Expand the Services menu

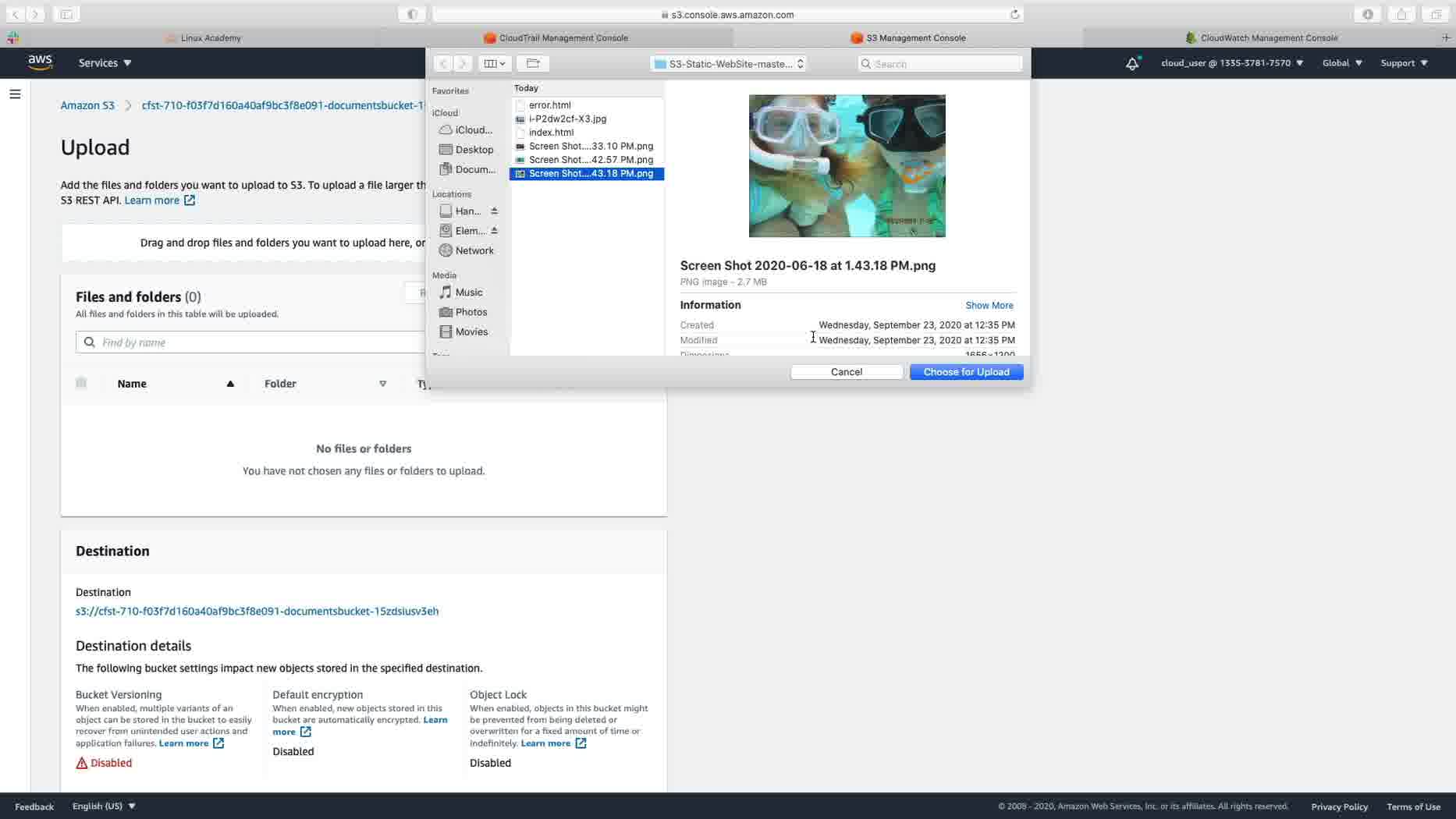(105, 63)
